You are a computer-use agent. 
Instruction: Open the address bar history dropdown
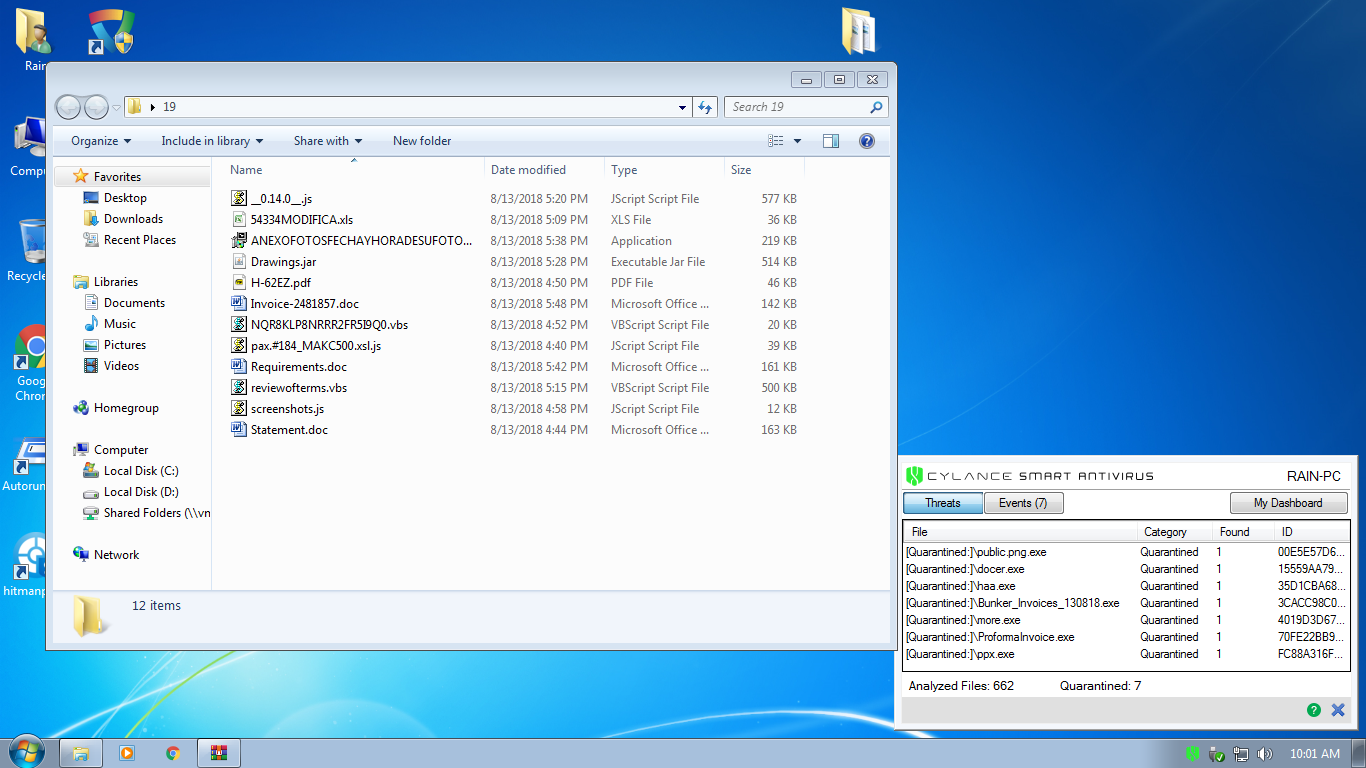tap(682, 107)
